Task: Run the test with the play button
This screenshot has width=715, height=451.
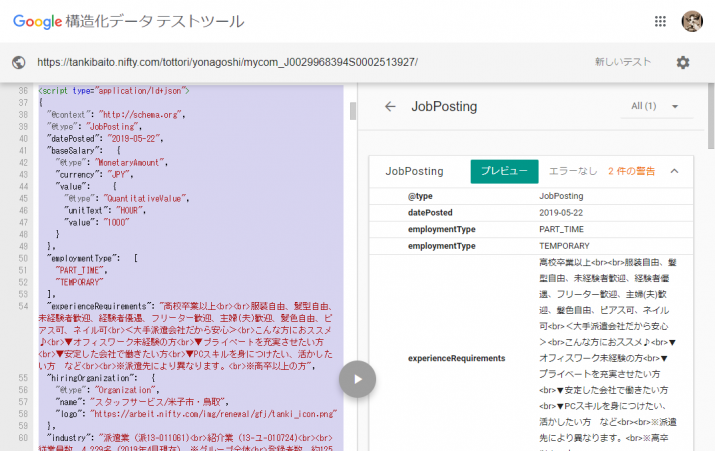Action: tap(358, 378)
